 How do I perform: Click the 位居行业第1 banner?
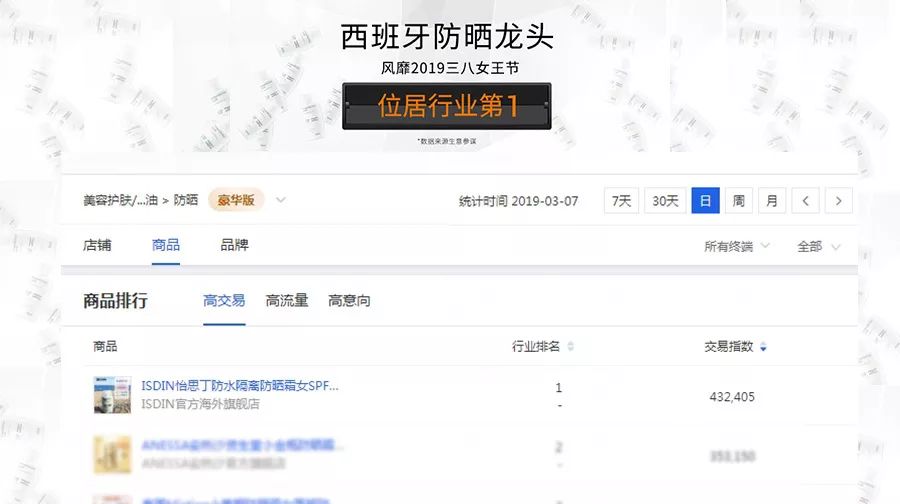(x=447, y=106)
